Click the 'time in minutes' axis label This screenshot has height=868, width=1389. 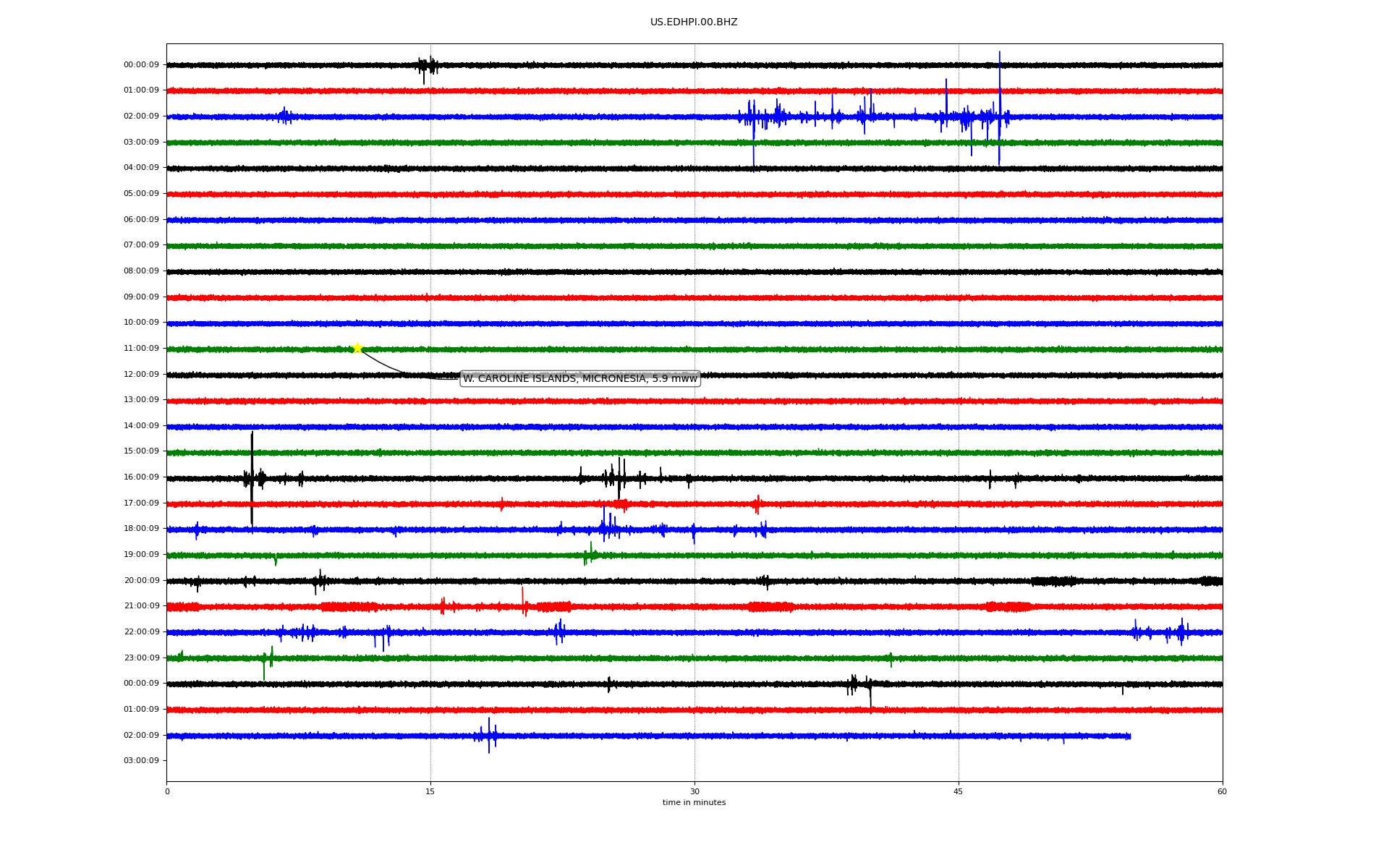[693, 803]
